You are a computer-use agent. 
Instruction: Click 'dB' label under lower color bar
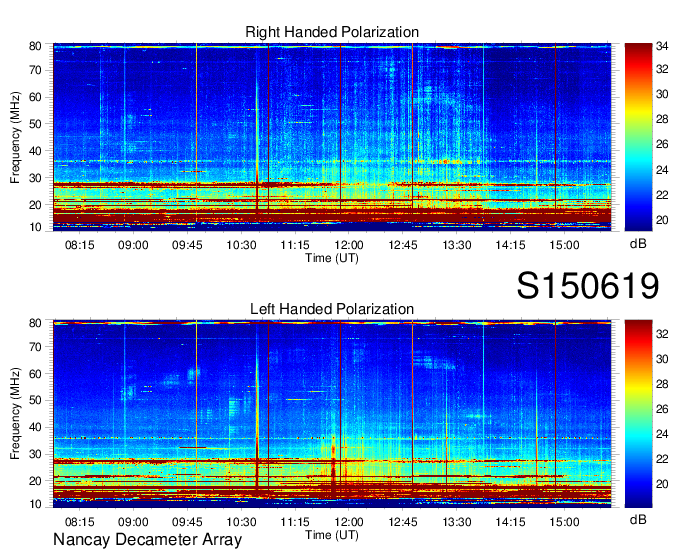click(x=638, y=520)
